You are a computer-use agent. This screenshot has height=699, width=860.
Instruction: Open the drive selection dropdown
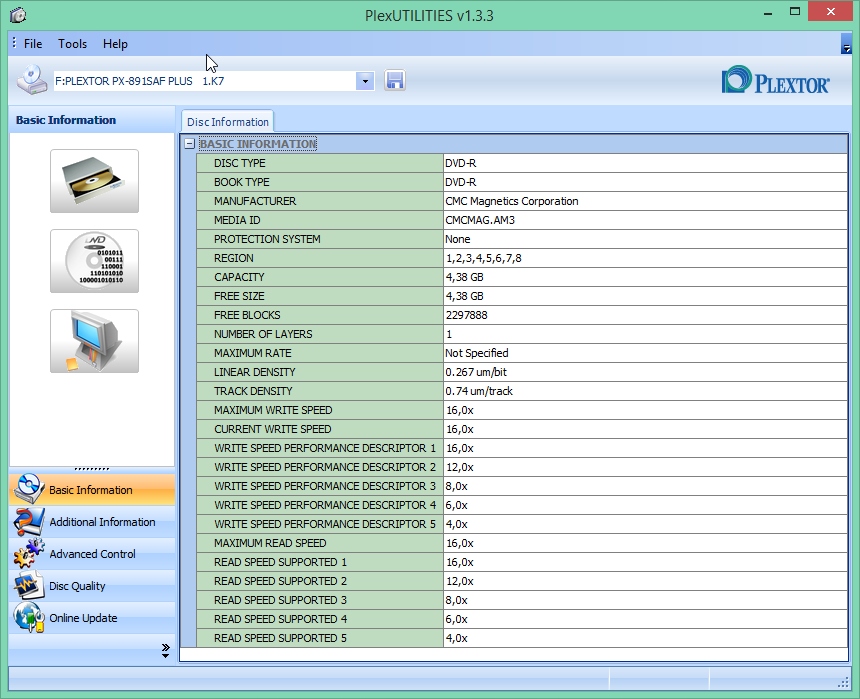click(365, 81)
